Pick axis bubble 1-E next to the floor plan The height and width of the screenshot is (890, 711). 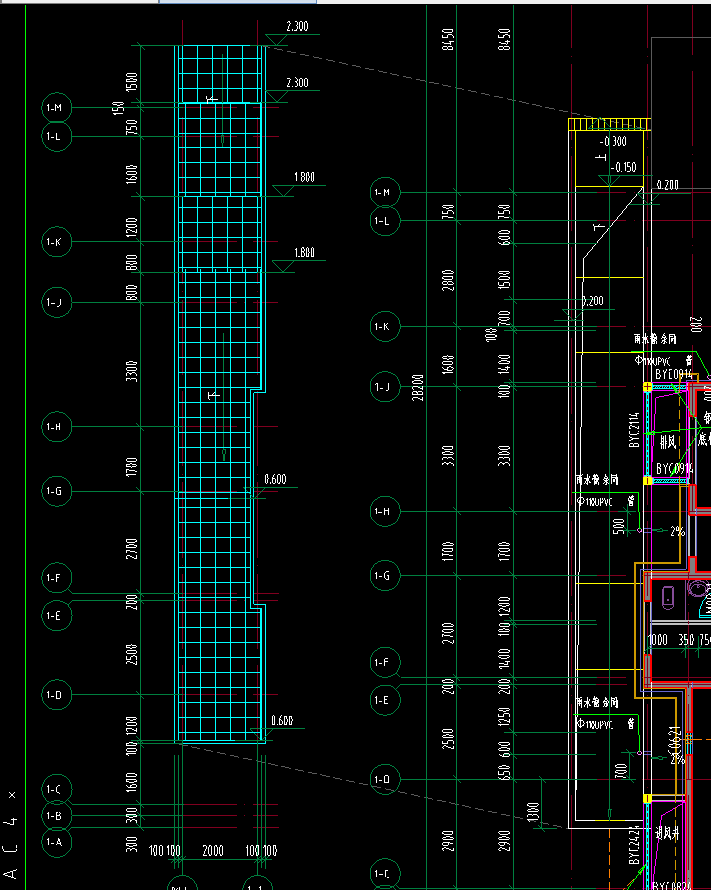(385, 700)
